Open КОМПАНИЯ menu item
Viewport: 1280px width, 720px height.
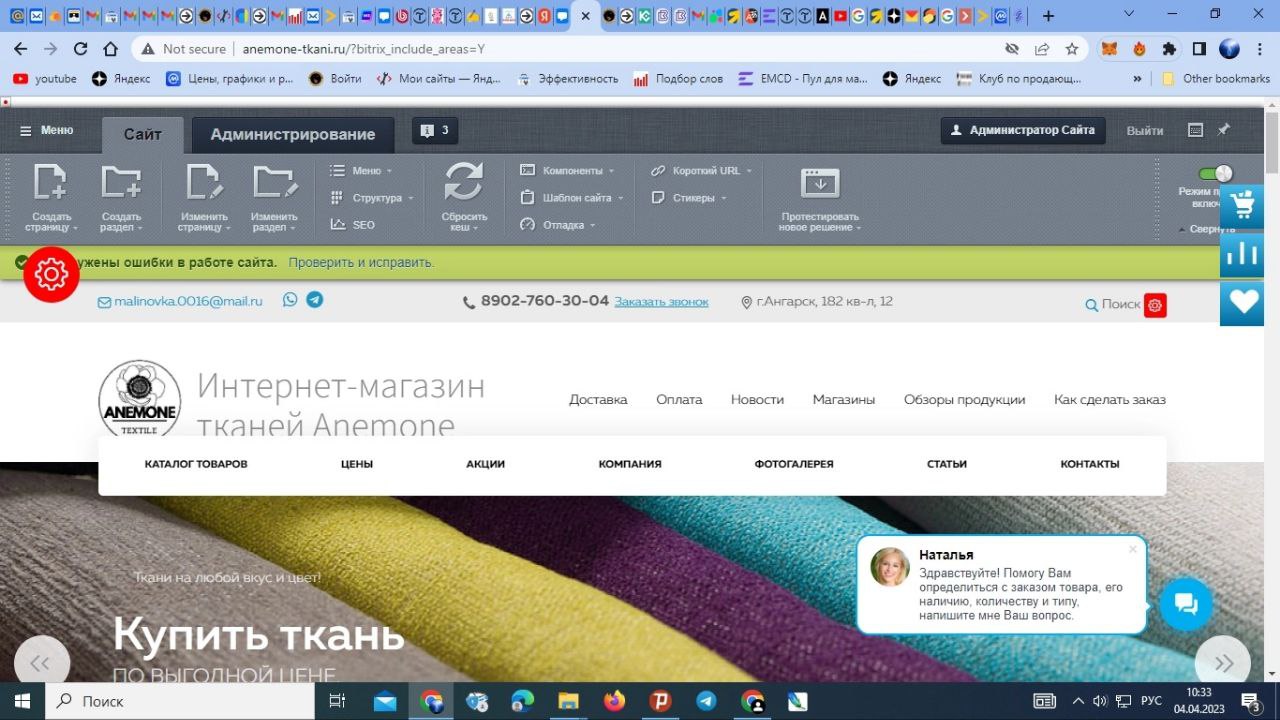click(630, 464)
